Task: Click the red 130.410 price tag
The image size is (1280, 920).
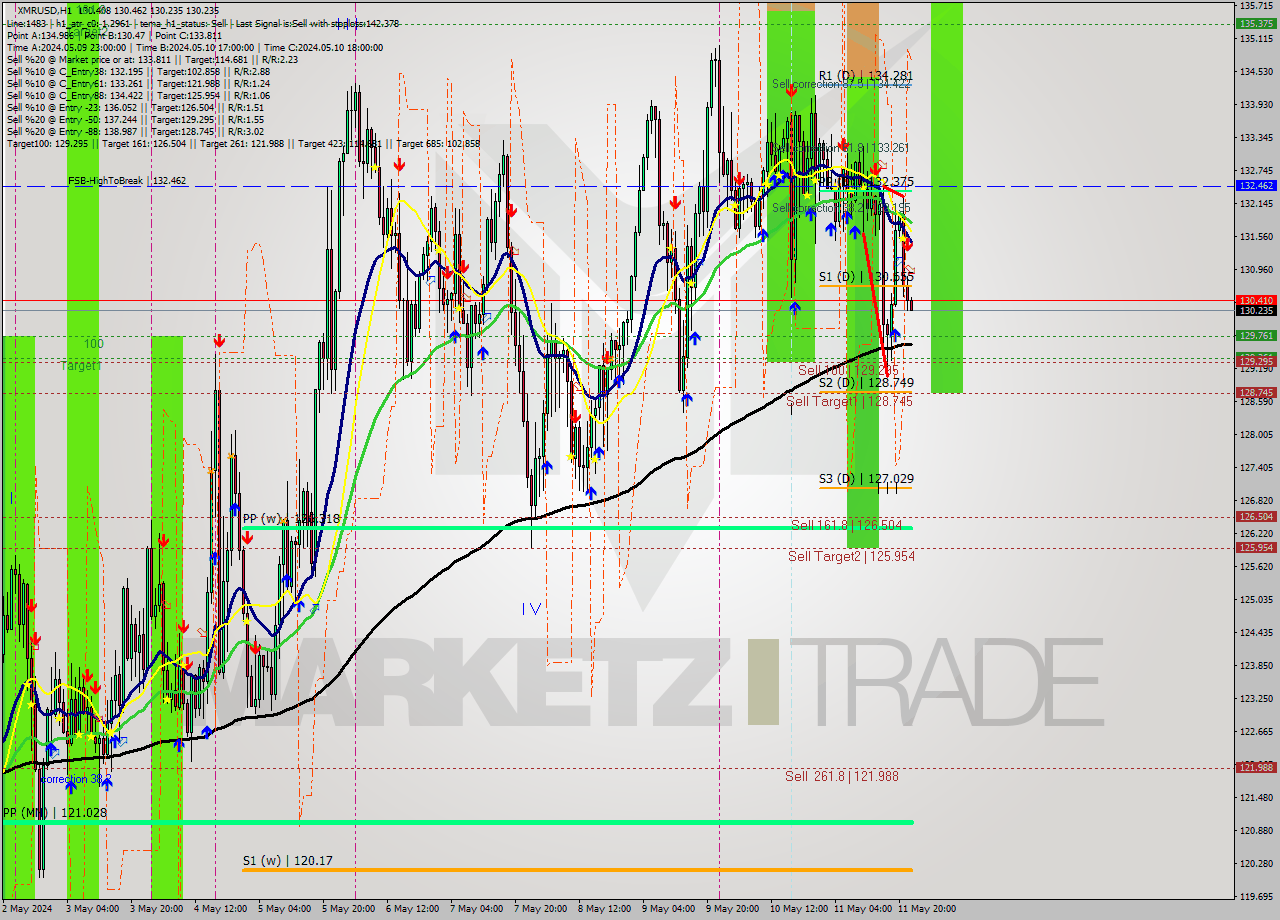Action: [1255, 300]
